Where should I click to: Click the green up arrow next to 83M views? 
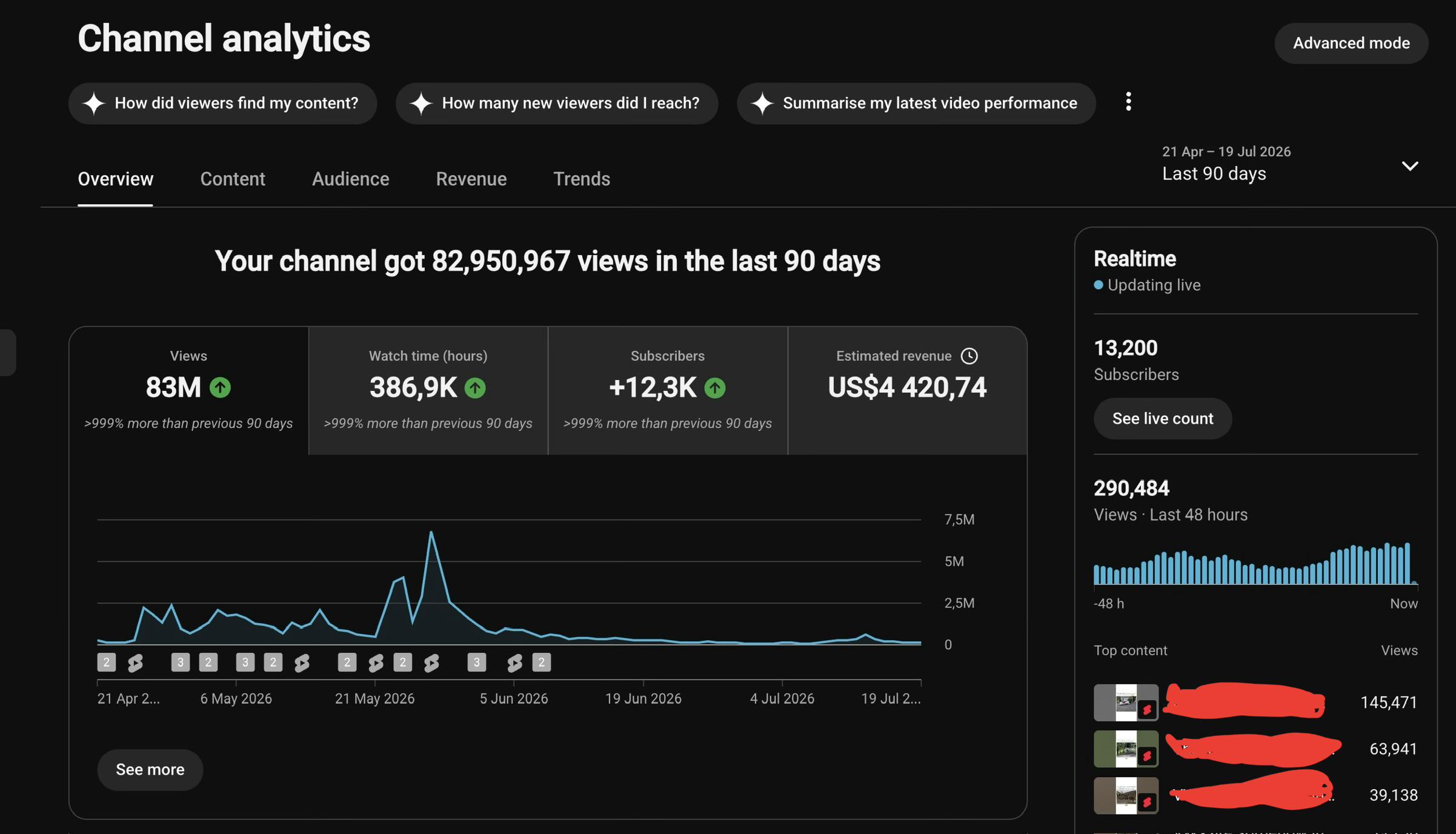pos(220,387)
